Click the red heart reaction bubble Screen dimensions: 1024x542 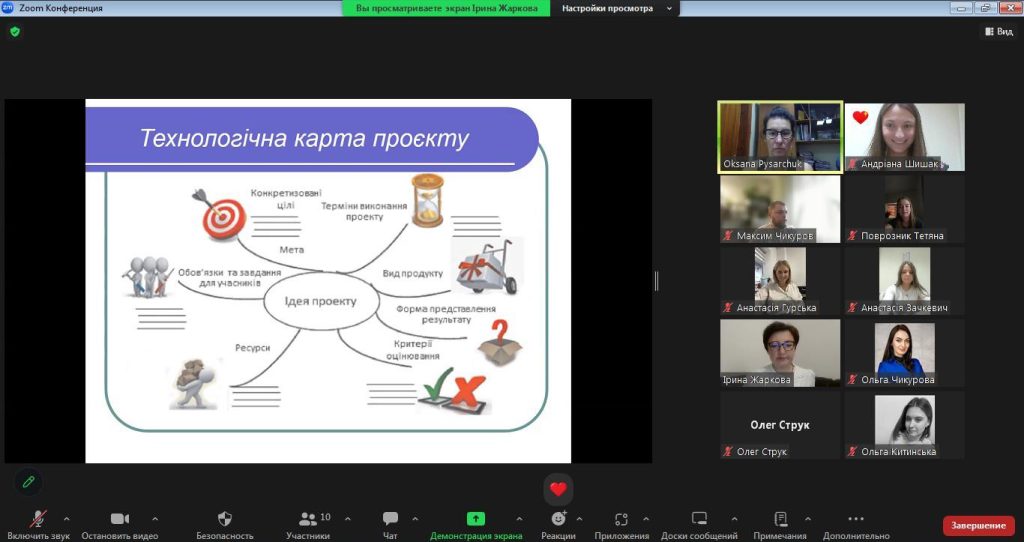[558, 489]
